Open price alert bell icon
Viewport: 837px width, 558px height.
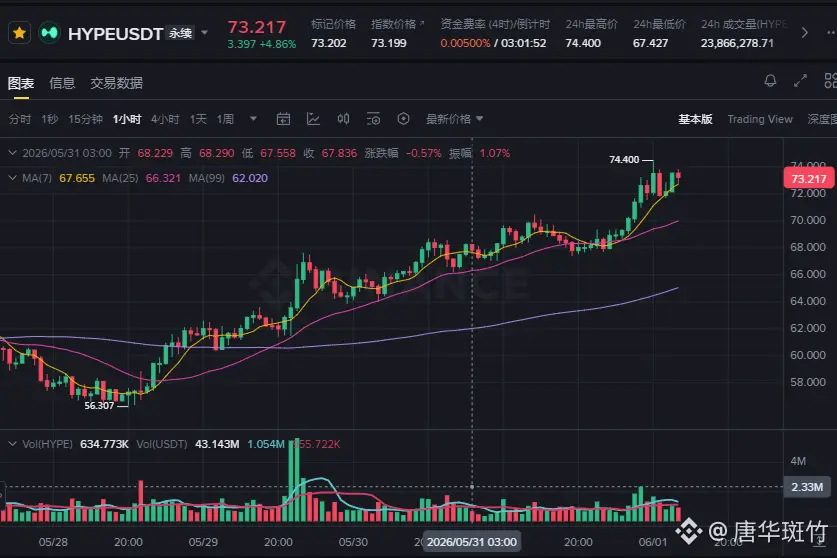coord(770,81)
